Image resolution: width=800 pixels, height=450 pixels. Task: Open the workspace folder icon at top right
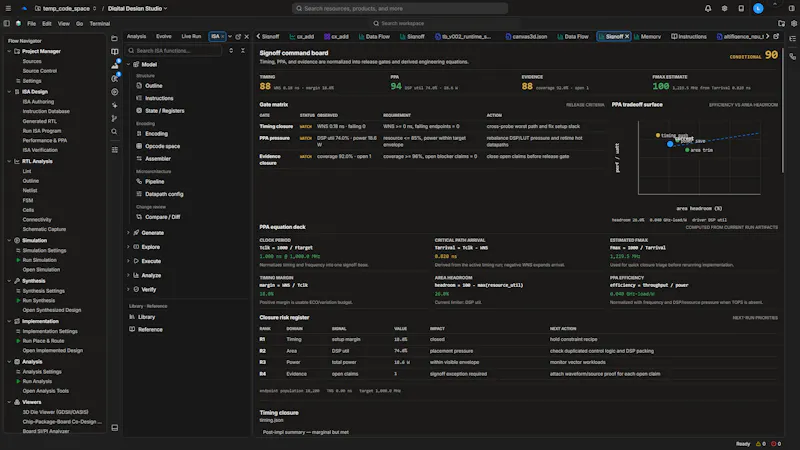[781, 23]
